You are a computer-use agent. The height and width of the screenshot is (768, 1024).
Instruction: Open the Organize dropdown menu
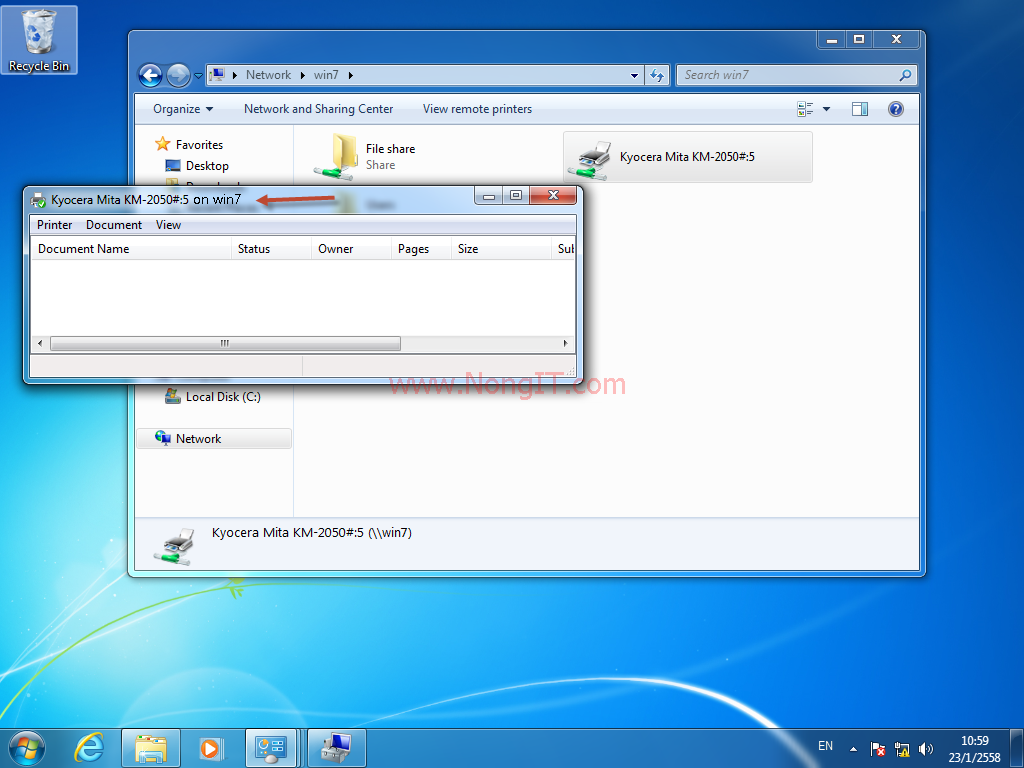pyautogui.click(x=183, y=109)
